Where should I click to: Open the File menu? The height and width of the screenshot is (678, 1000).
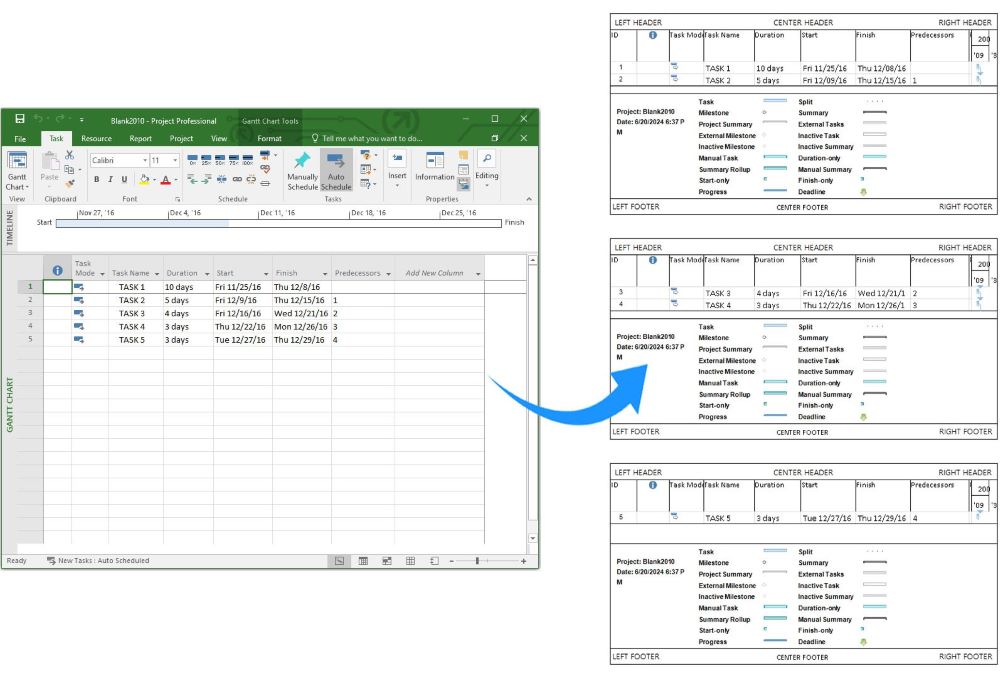click(20, 139)
